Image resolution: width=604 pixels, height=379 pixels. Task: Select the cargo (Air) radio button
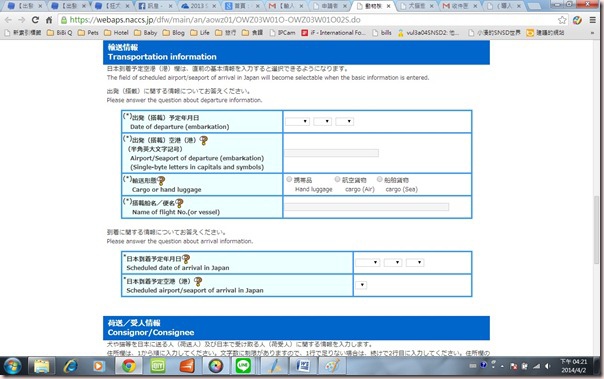tap(337, 179)
